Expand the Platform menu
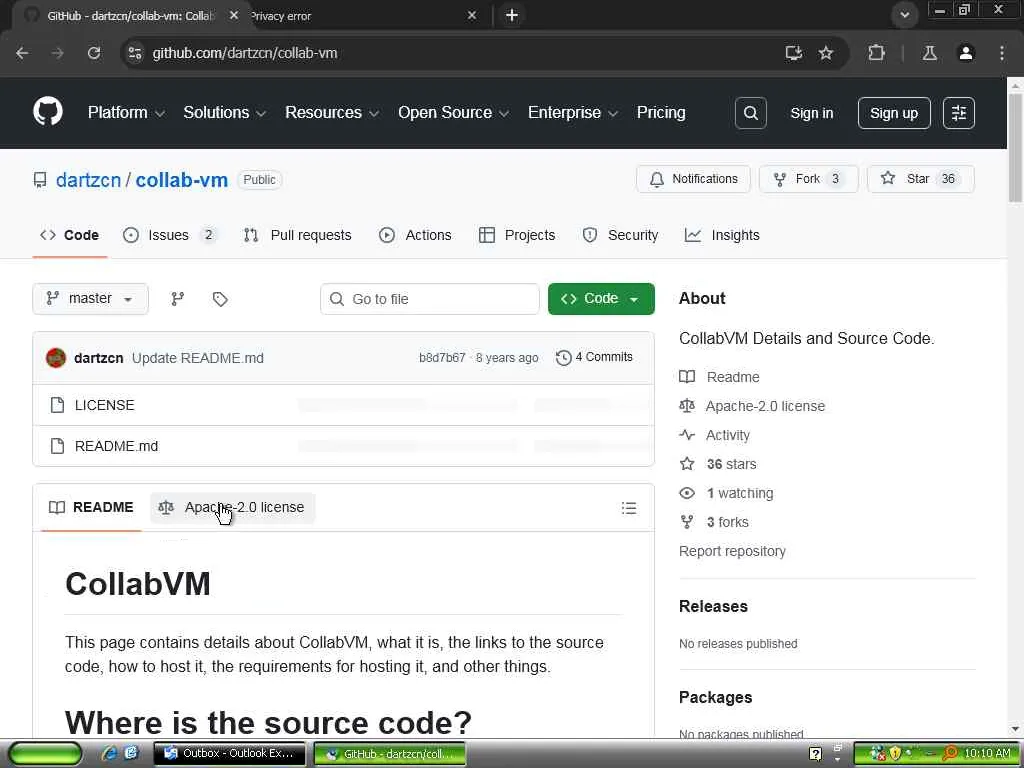This screenshot has width=1024, height=768. [x=126, y=112]
